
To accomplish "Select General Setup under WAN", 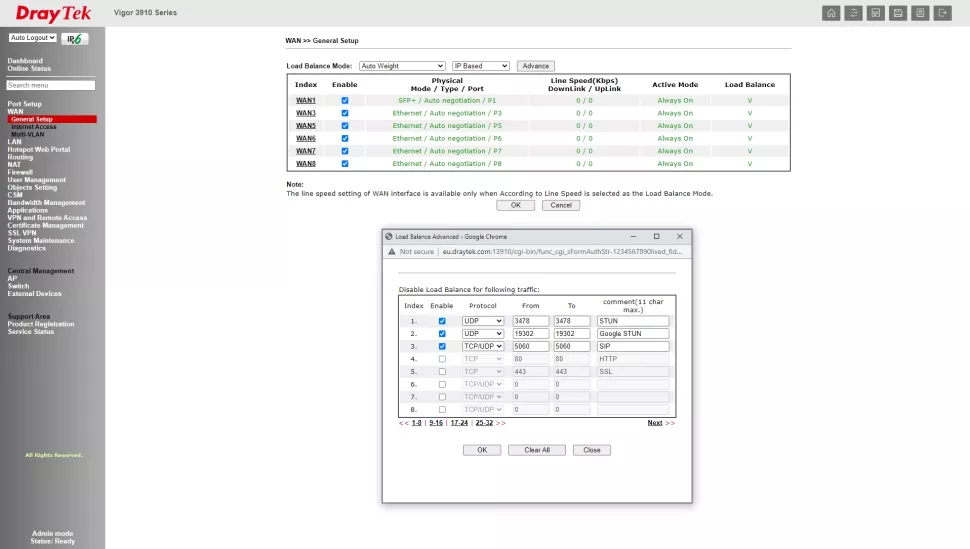I will [52, 119].
